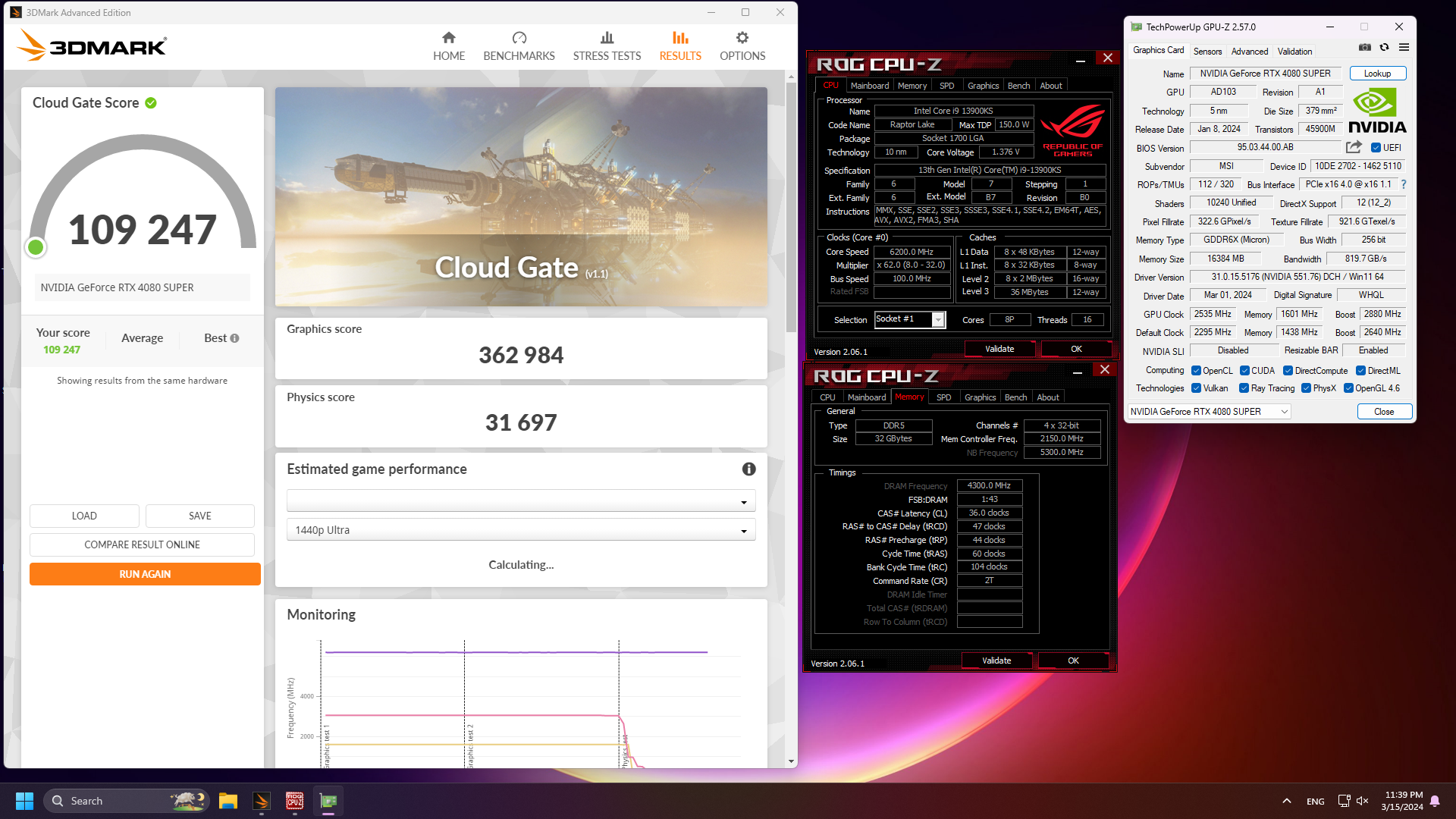Toggle the Ray Tracing checkbox in GPU-Z

click(1244, 388)
